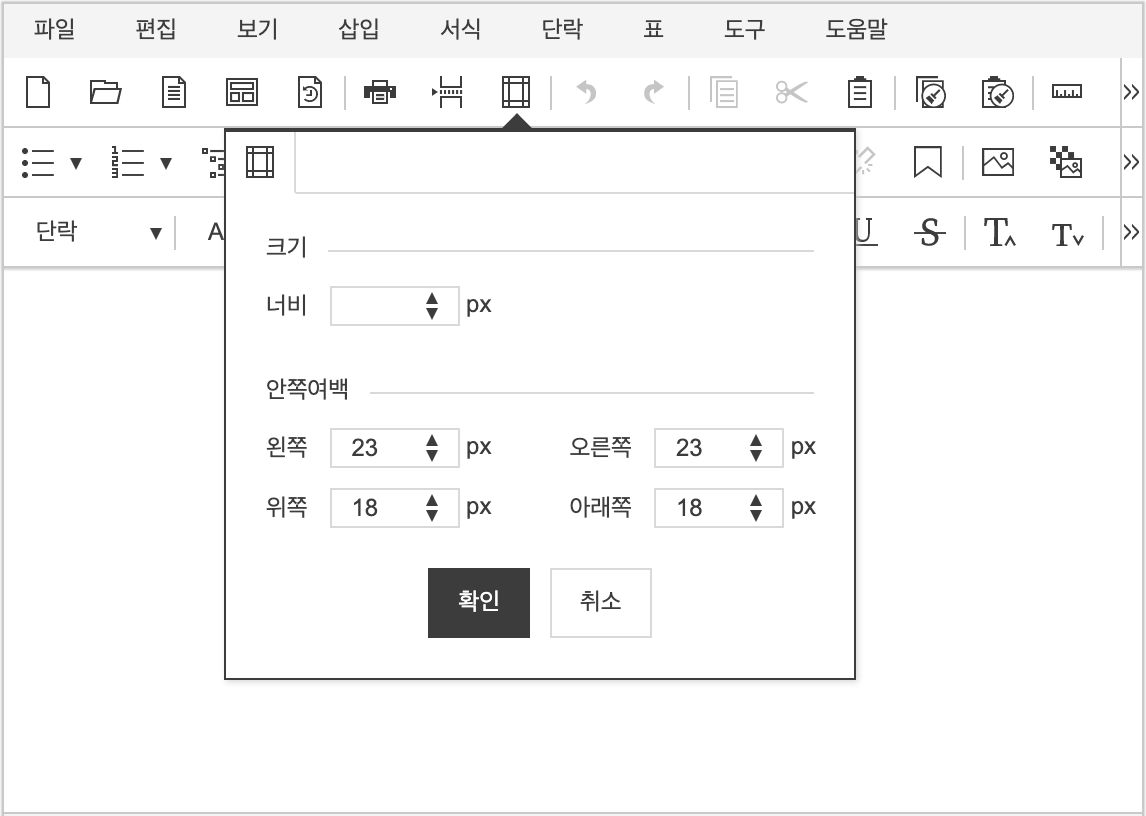Insert a page break using the toolbar icon
The width and height of the screenshot is (1146, 816).
point(448,93)
